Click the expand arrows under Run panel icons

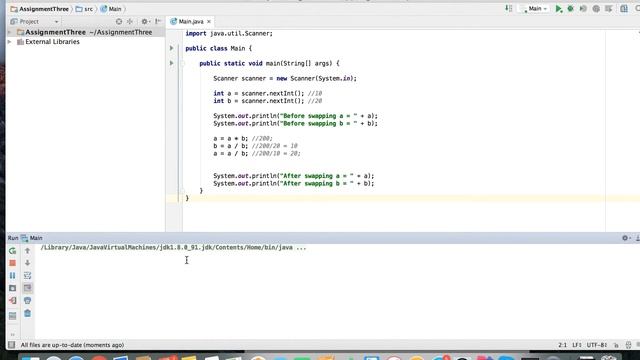[13, 335]
